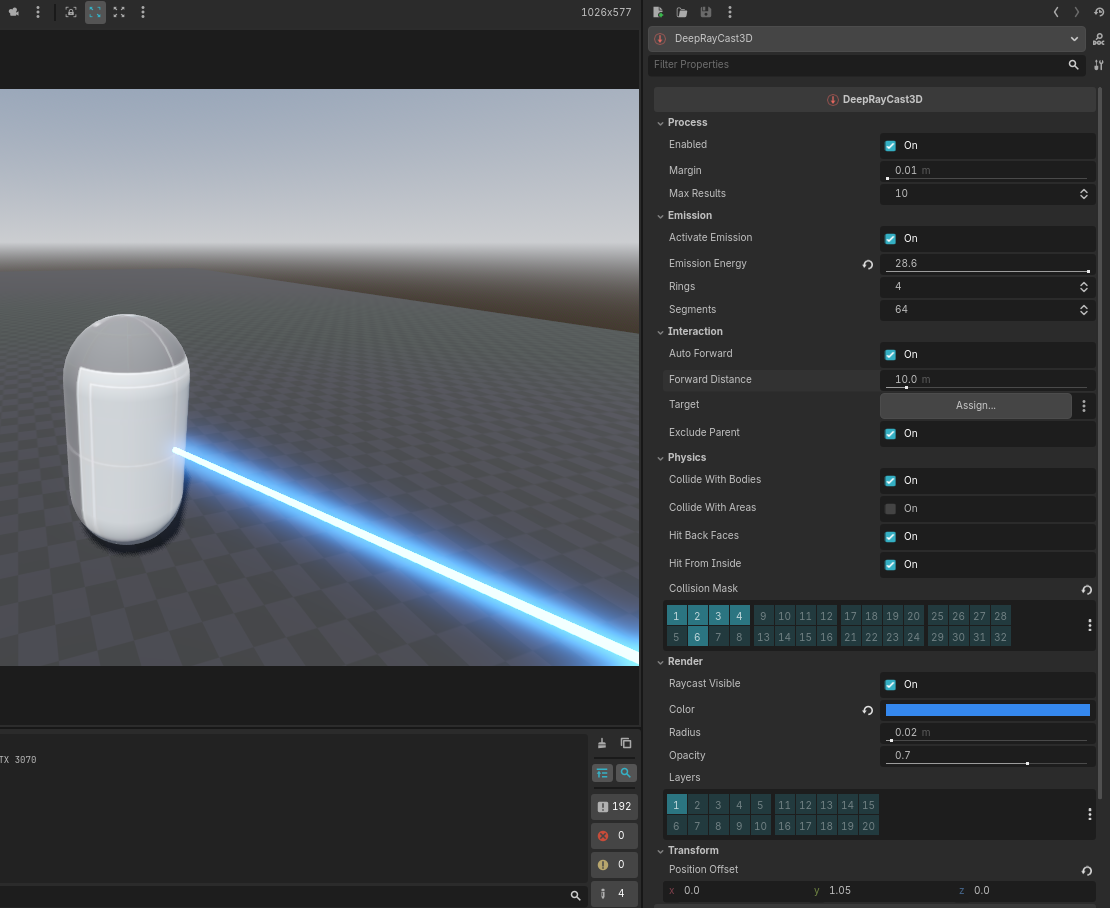
Task: Toggle search in the Output panel
Action: click(x=626, y=772)
